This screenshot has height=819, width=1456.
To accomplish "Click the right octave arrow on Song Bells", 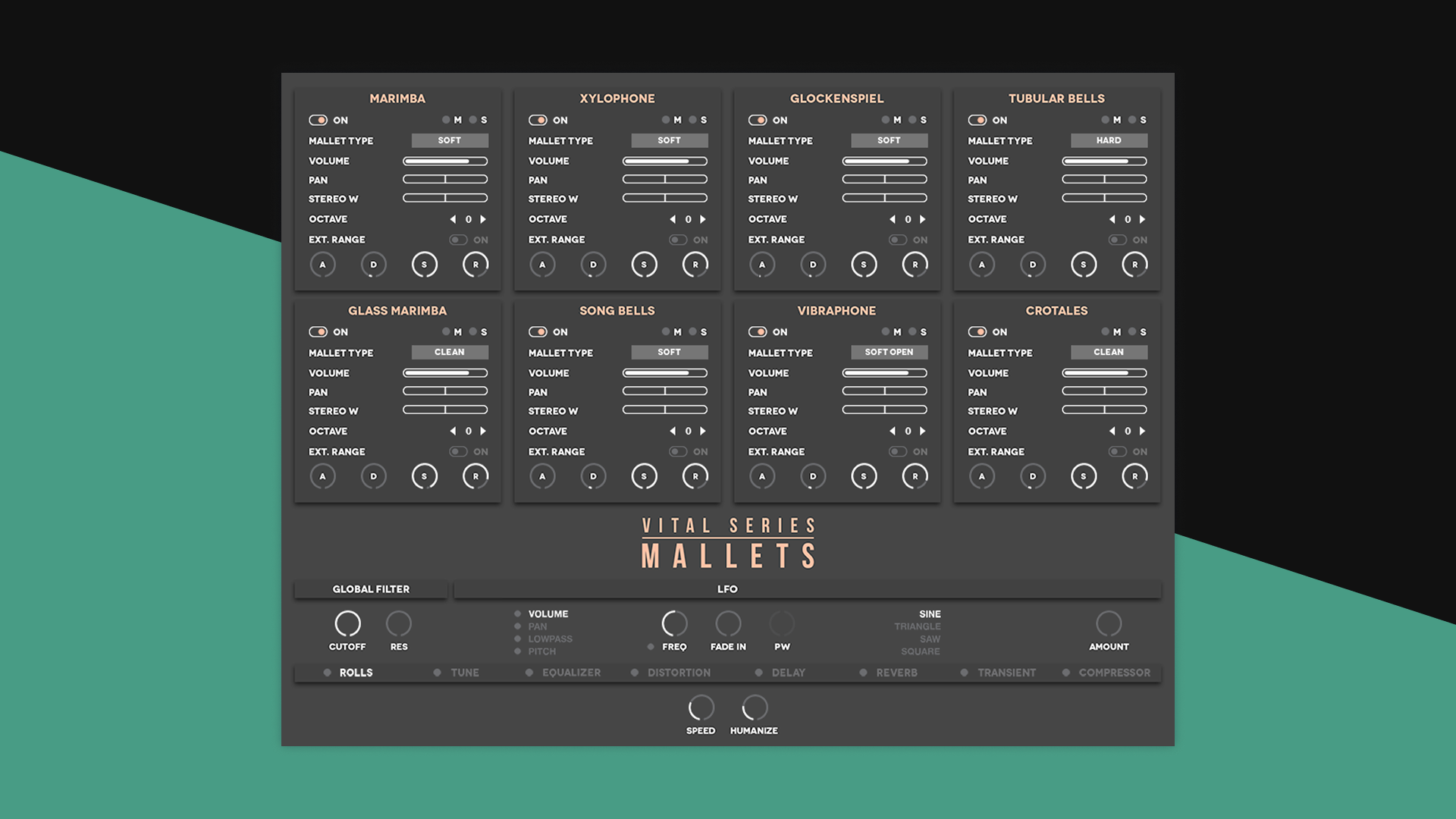I will pos(704,431).
